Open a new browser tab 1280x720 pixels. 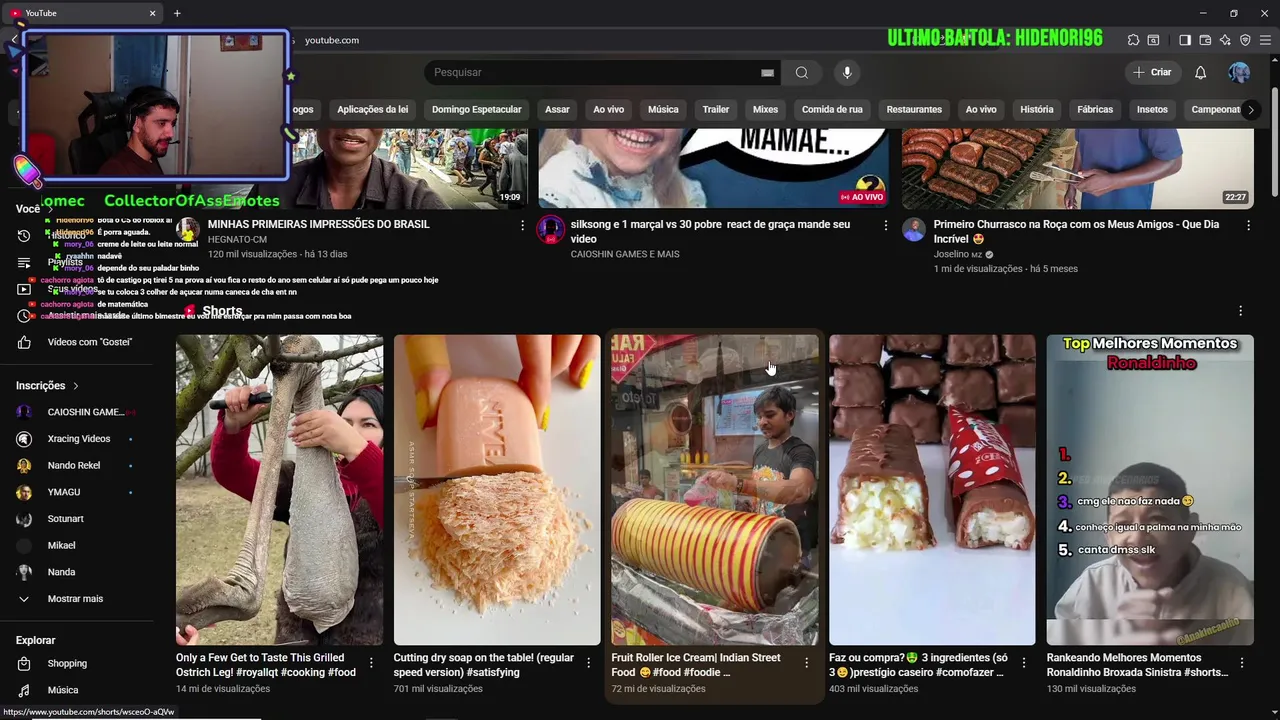coord(177,13)
